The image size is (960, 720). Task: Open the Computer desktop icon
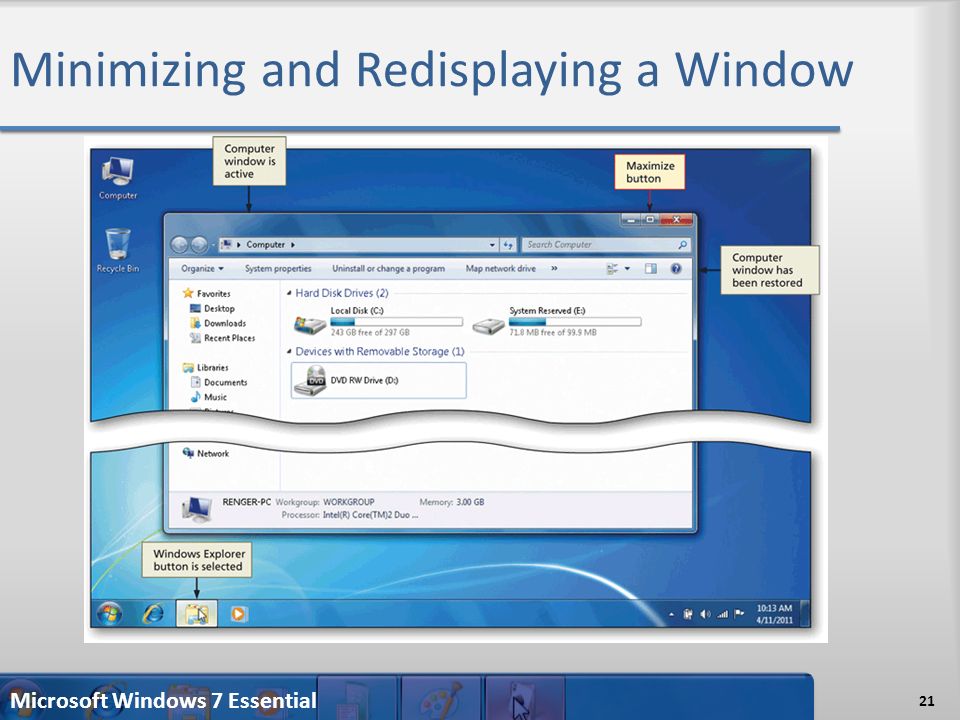[x=118, y=178]
